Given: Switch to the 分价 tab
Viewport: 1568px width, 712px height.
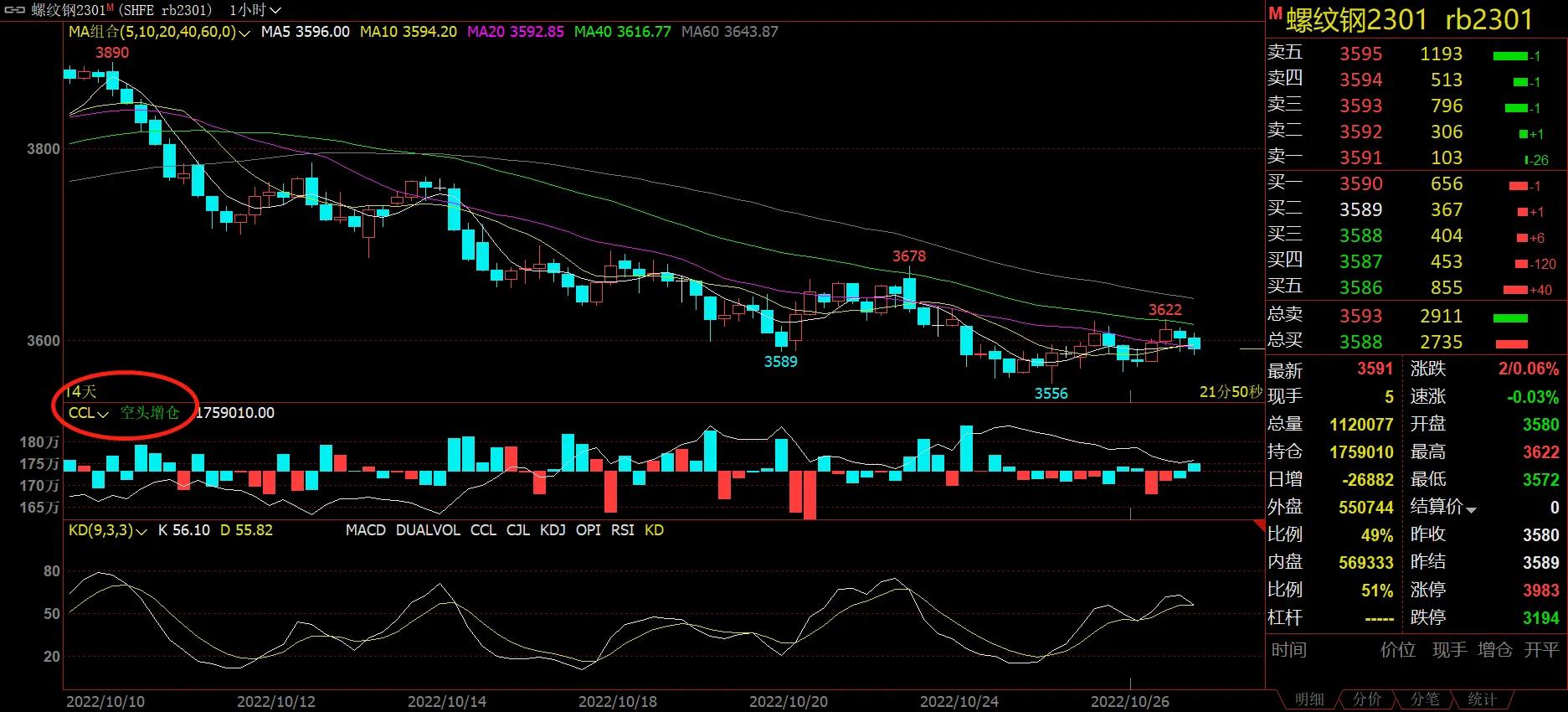Looking at the screenshot, I should (x=1366, y=699).
